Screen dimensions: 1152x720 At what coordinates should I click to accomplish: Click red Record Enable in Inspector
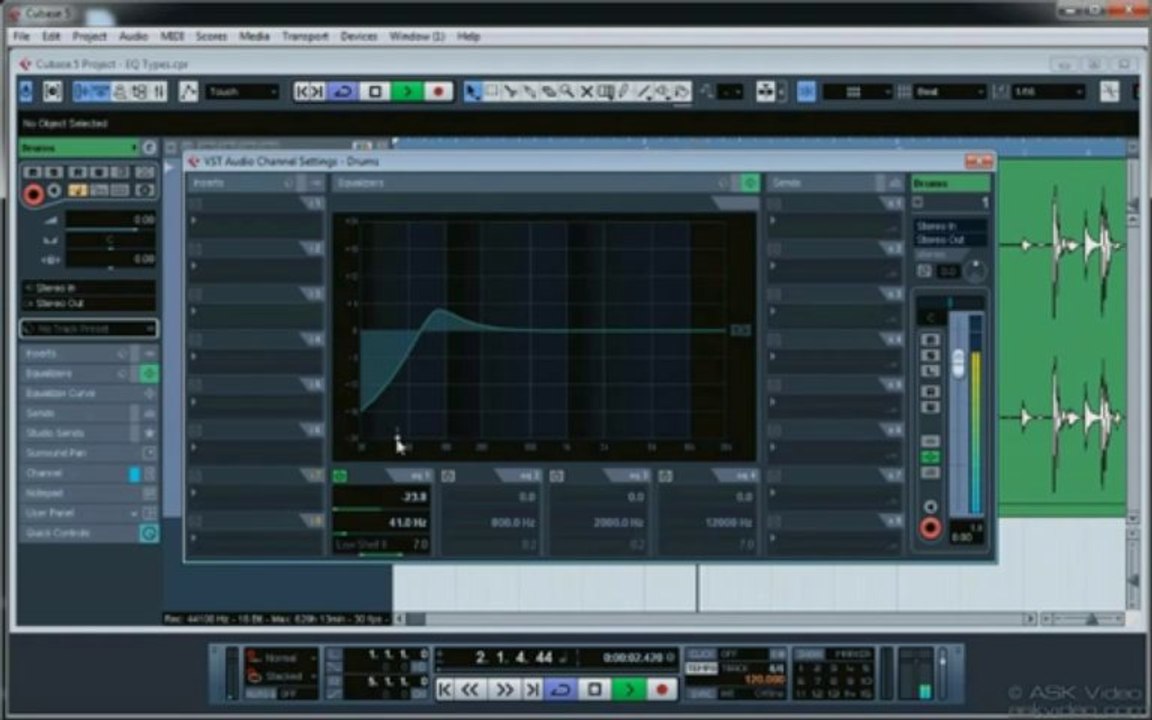[33, 194]
